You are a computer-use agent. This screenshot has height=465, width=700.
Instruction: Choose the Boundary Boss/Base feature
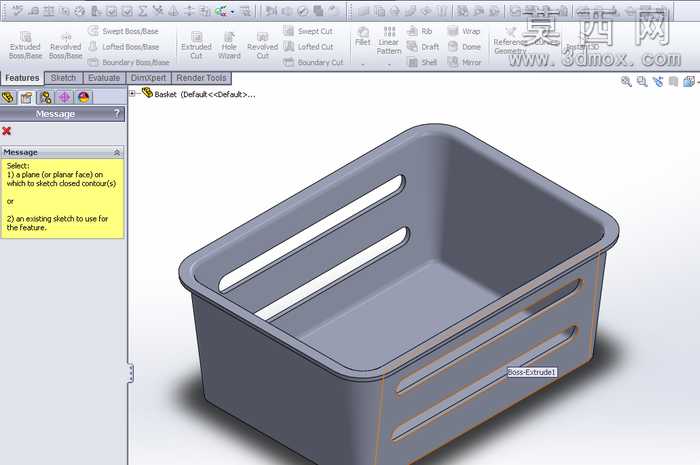click(x=129, y=62)
